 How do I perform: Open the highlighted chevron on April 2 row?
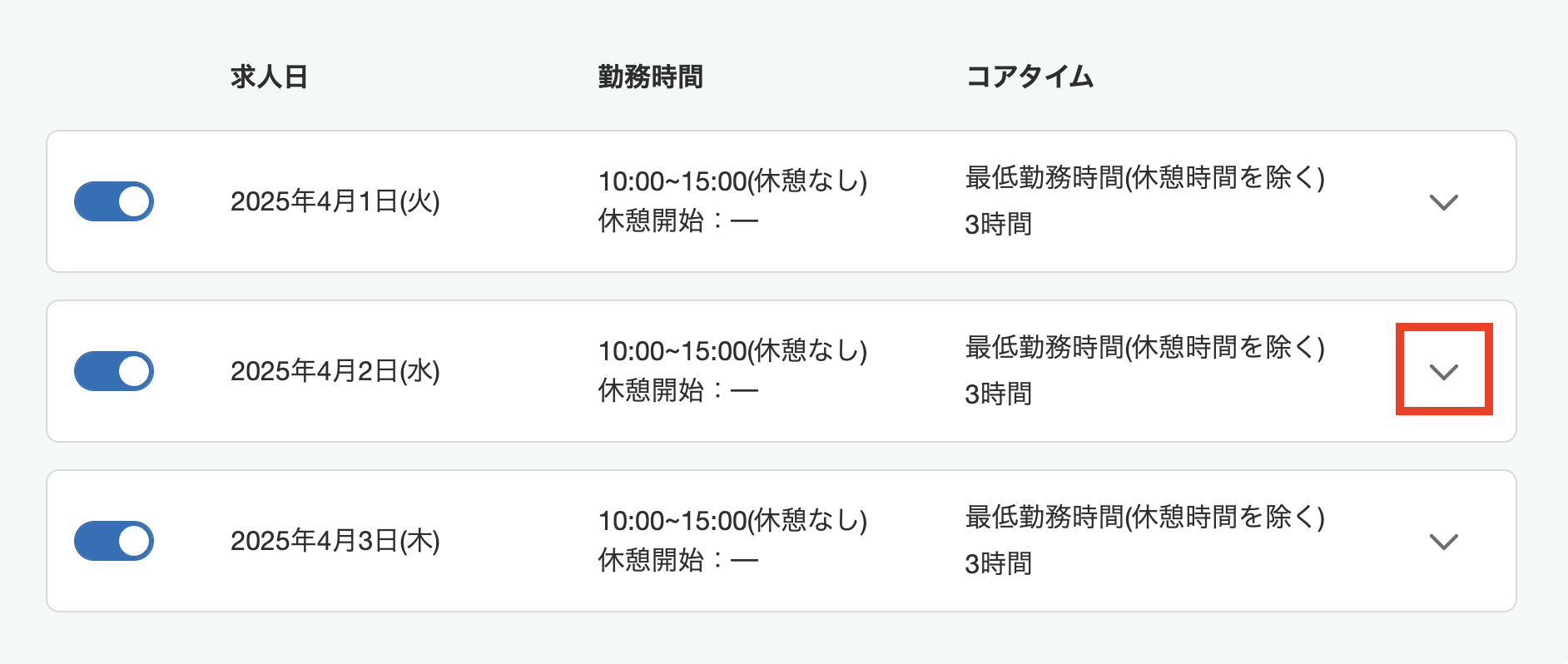coord(1444,370)
